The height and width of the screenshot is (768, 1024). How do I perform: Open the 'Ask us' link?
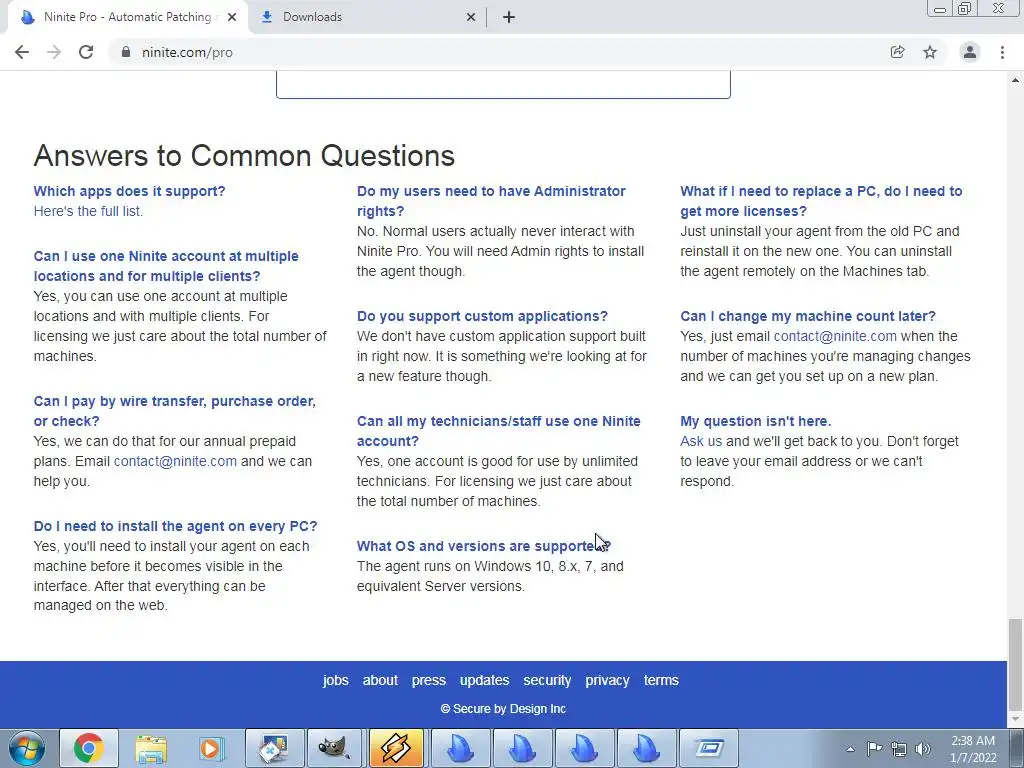pos(701,441)
